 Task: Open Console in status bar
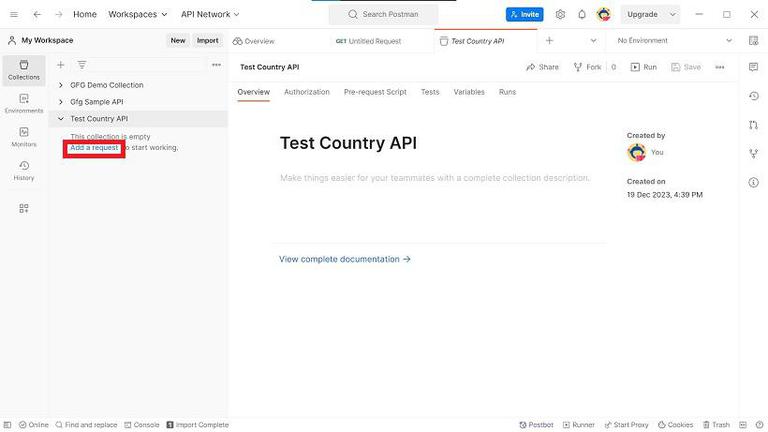click(142, 425)
